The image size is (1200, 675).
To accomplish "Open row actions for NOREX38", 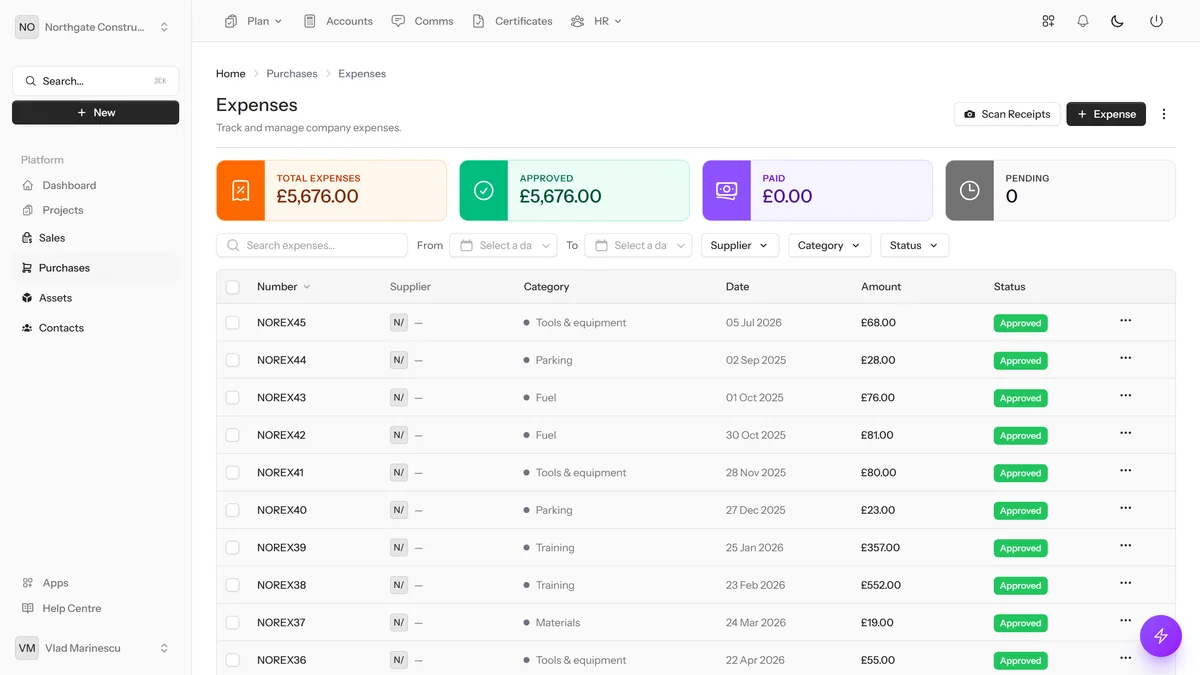I will [x=1125, y=583].
